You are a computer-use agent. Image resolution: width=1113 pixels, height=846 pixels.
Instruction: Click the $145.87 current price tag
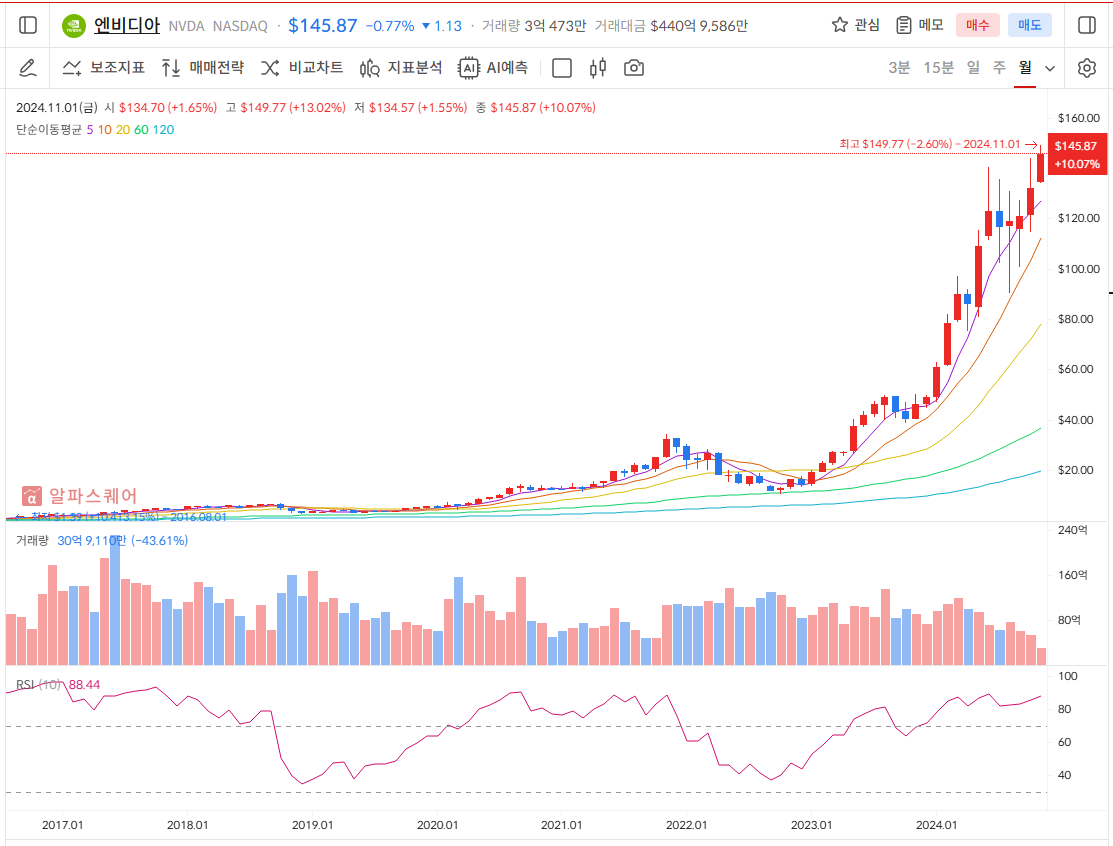1077,155
